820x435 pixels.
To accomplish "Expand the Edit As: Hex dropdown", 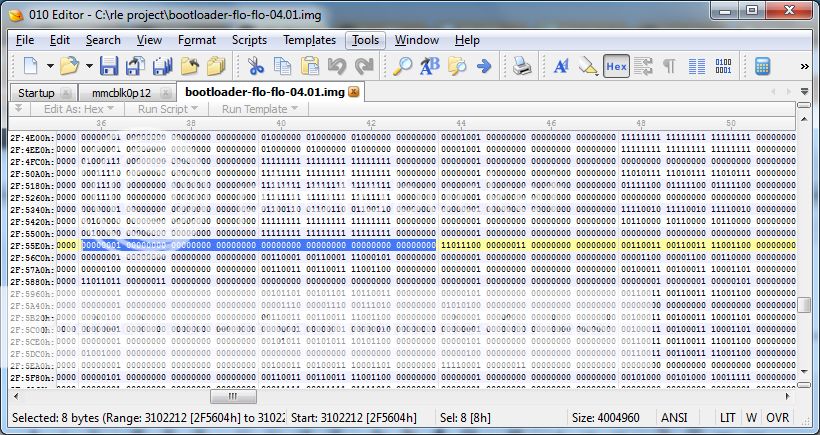I will point(79,108).
